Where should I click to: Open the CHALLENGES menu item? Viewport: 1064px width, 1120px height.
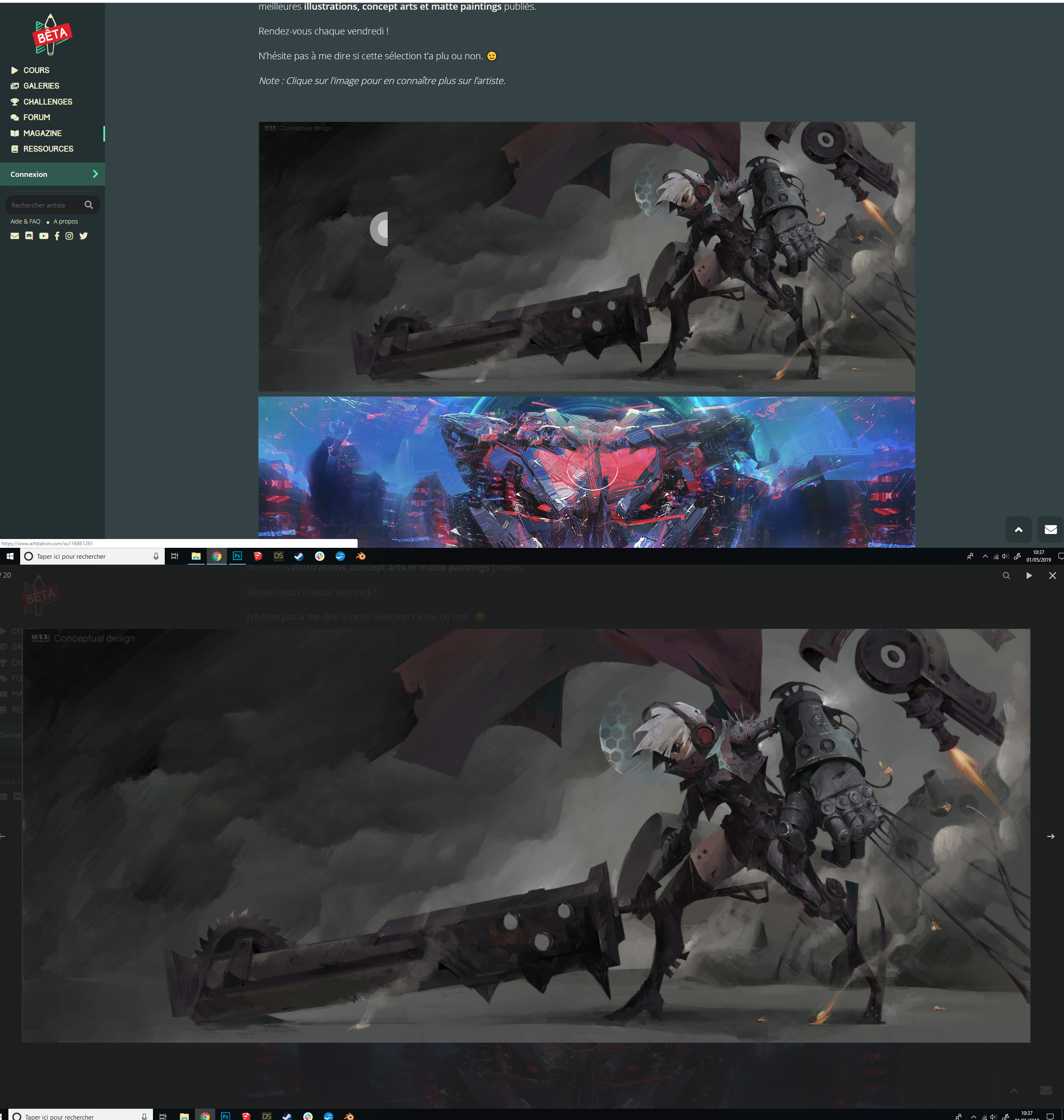coord(47,102)
